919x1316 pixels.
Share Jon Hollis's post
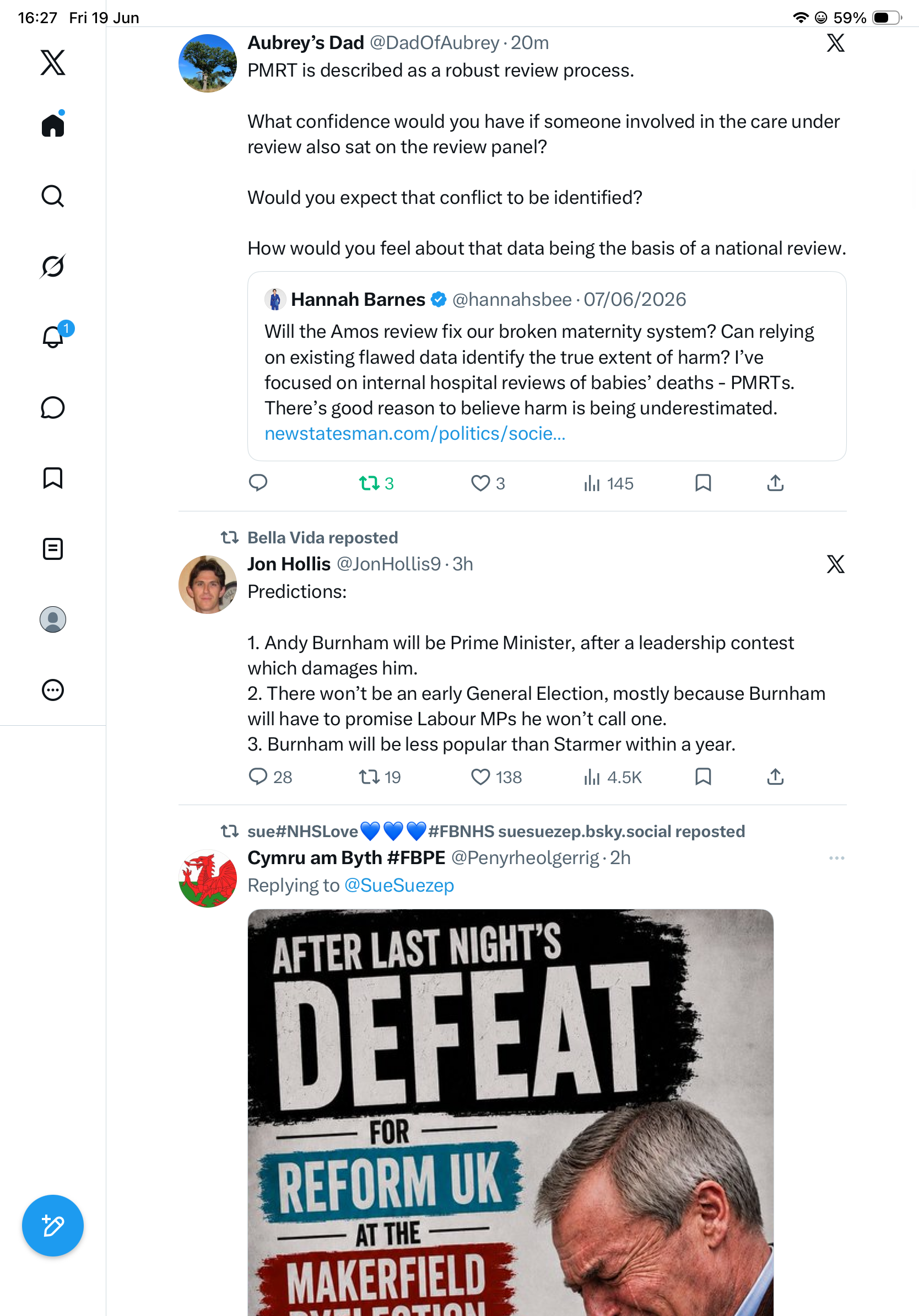coord(775,776)
